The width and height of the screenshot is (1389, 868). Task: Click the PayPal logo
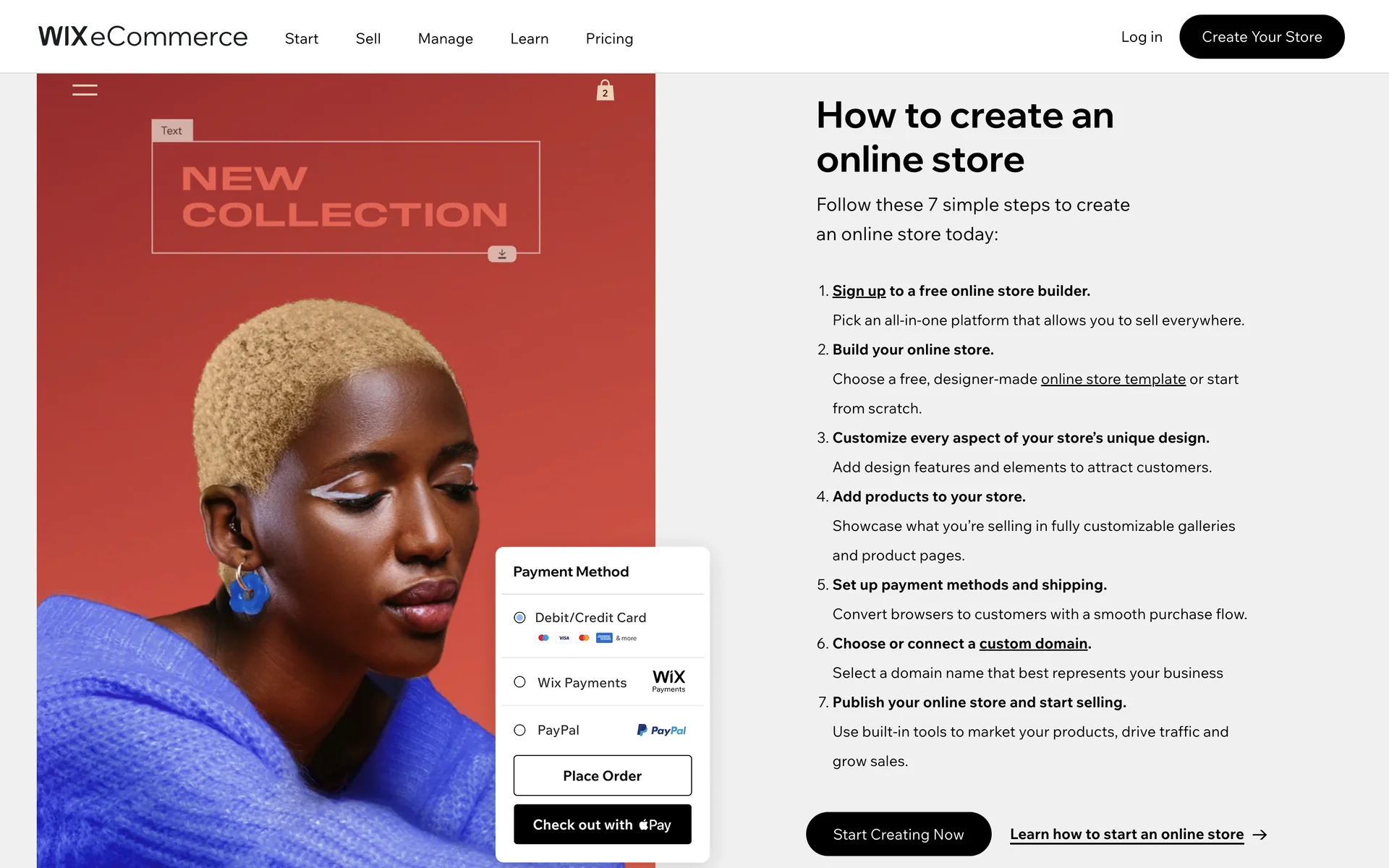tap(661, 730)
